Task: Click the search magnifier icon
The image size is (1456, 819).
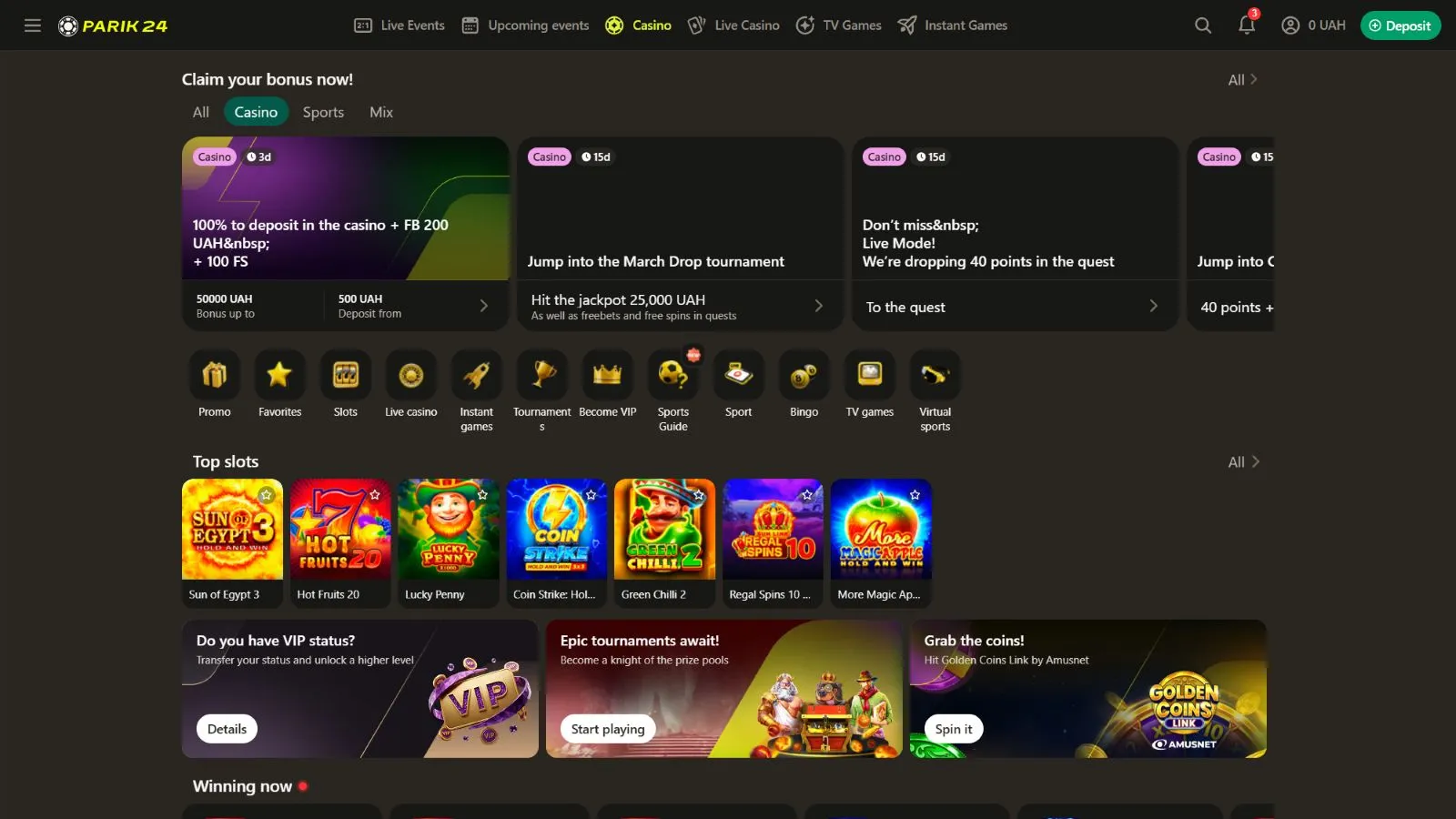Action: (1203, 25)
